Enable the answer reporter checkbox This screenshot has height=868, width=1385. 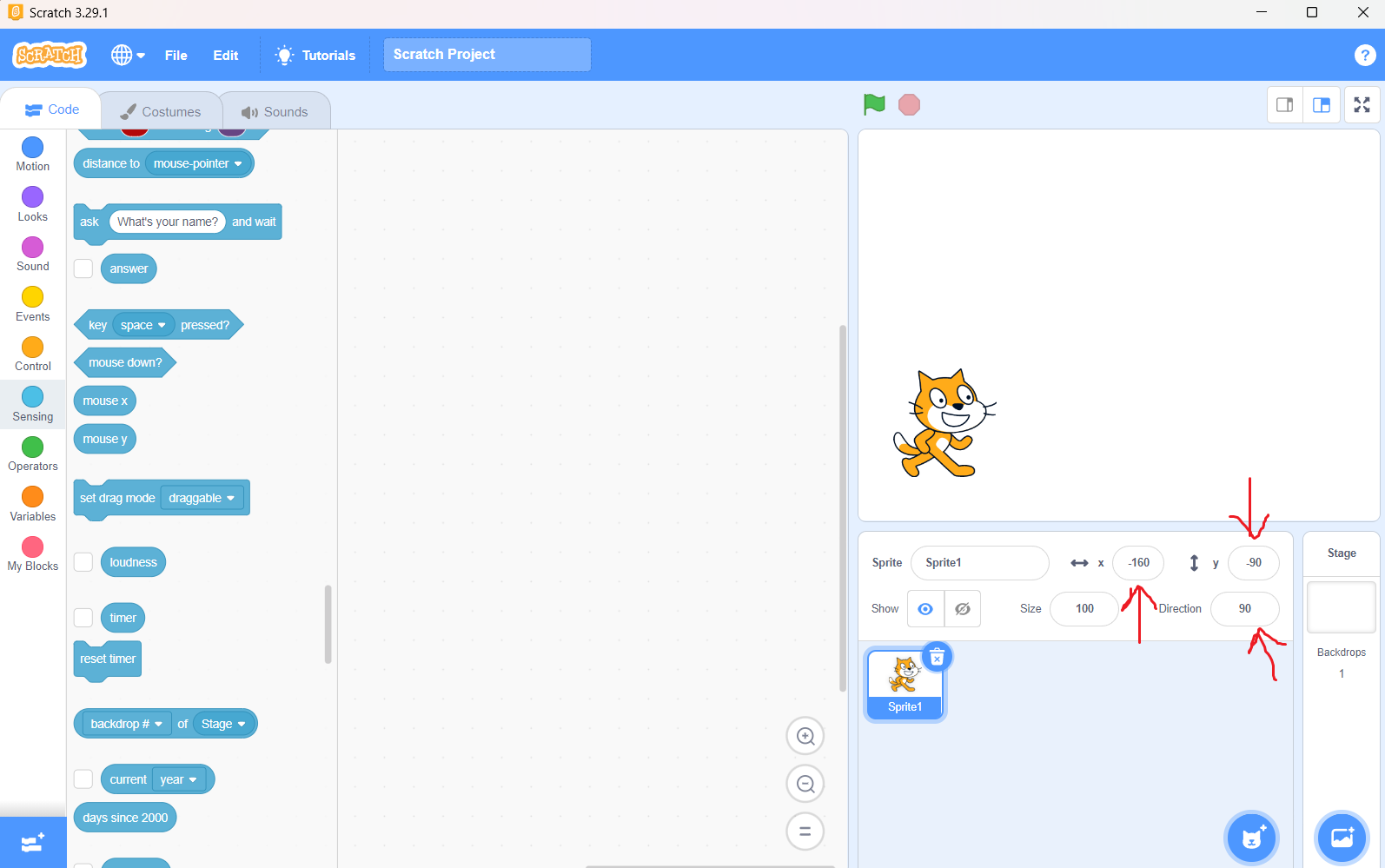click(x=83, y=268)
